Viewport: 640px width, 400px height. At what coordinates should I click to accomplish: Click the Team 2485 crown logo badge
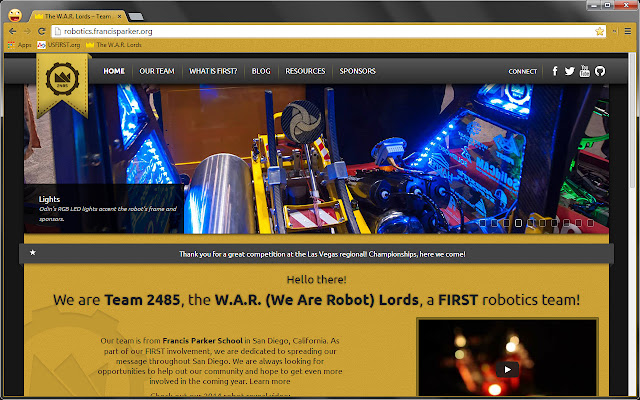(62, 85)
